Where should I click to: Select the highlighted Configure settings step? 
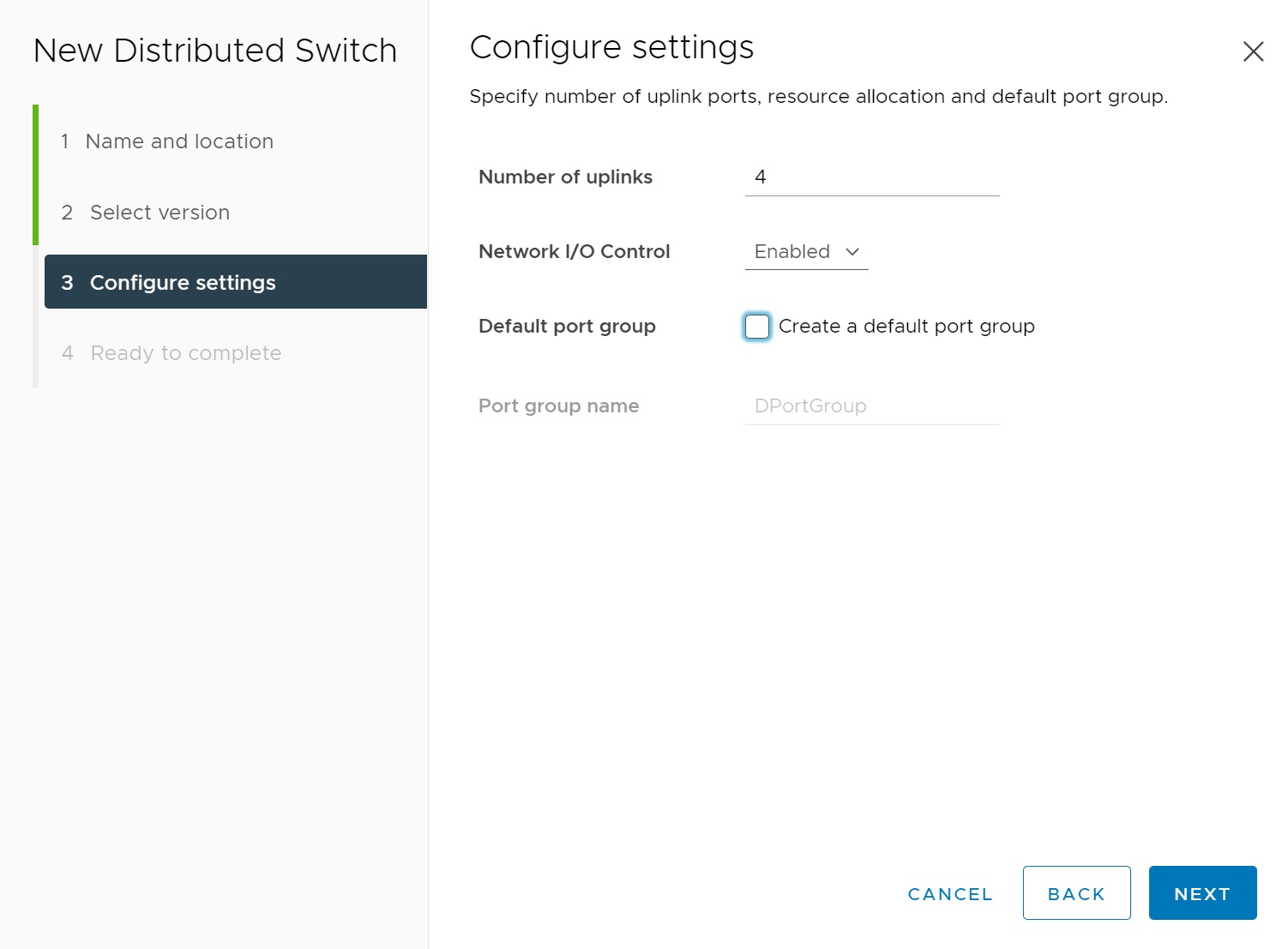pyautogui.click(x=183, y=282)
